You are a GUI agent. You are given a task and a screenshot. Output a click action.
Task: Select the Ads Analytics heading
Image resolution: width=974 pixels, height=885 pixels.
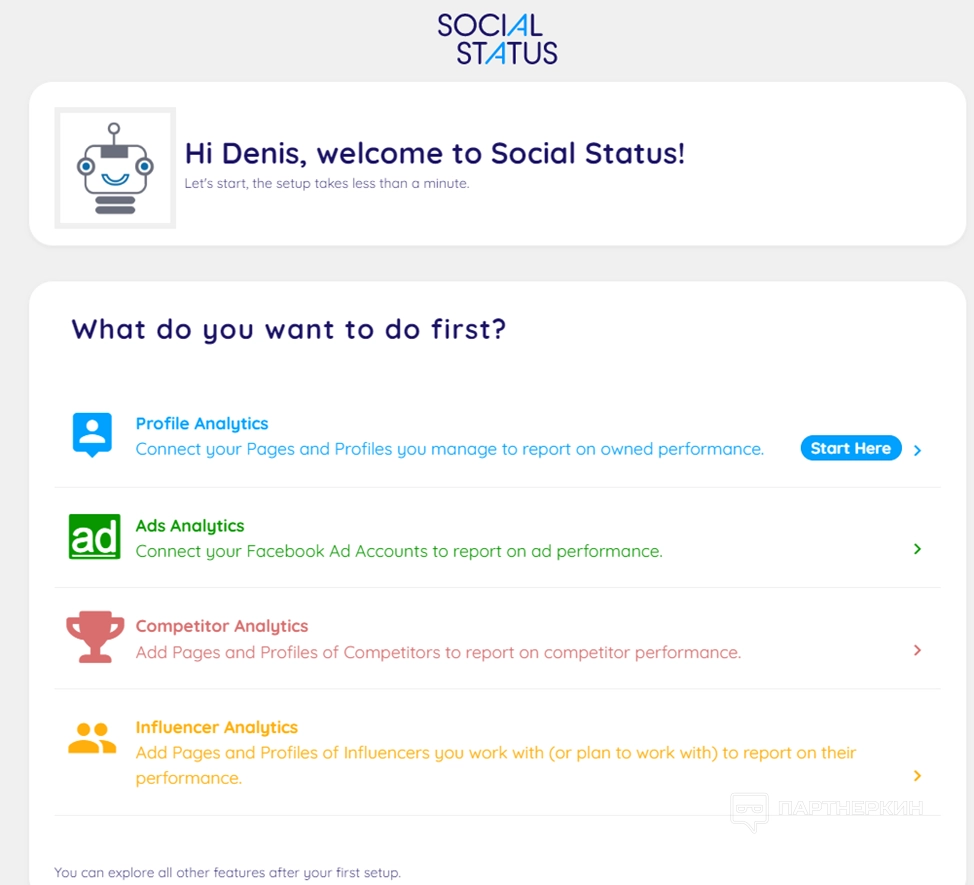(190, 526)
